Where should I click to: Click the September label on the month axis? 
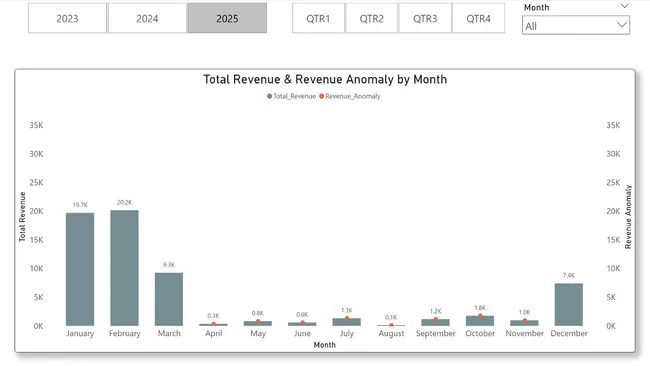coord(436,333)
